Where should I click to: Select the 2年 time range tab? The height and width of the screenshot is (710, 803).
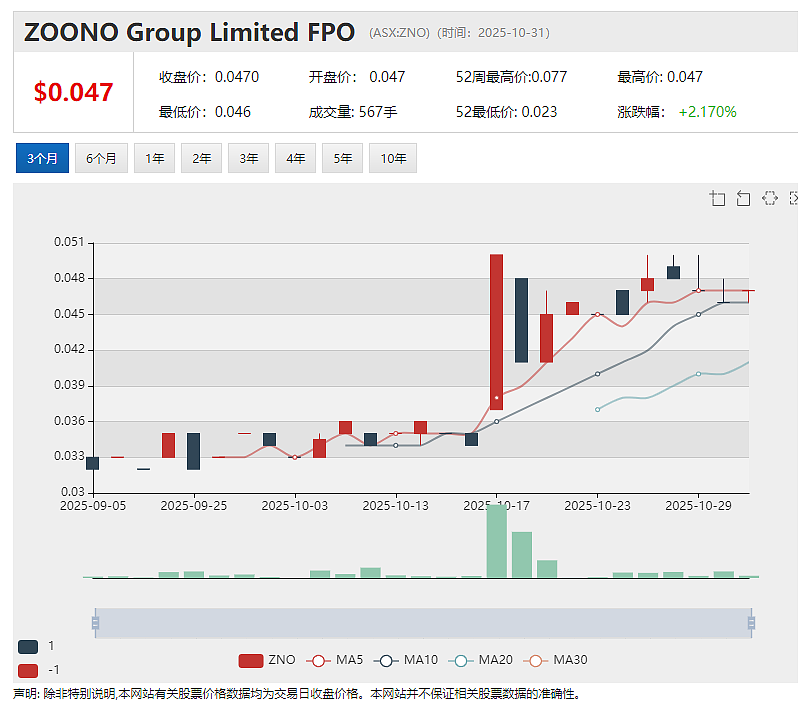(x=202, y=158)
